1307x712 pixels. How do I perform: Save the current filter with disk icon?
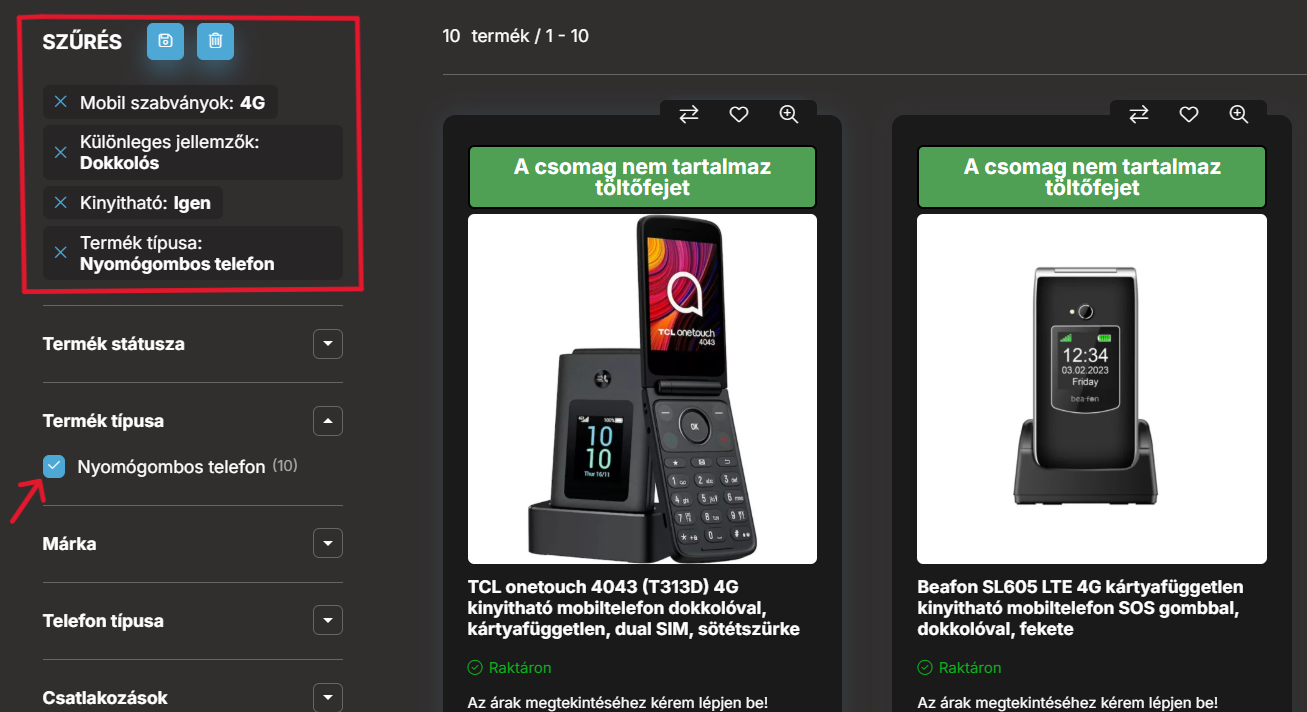point(165,41)
